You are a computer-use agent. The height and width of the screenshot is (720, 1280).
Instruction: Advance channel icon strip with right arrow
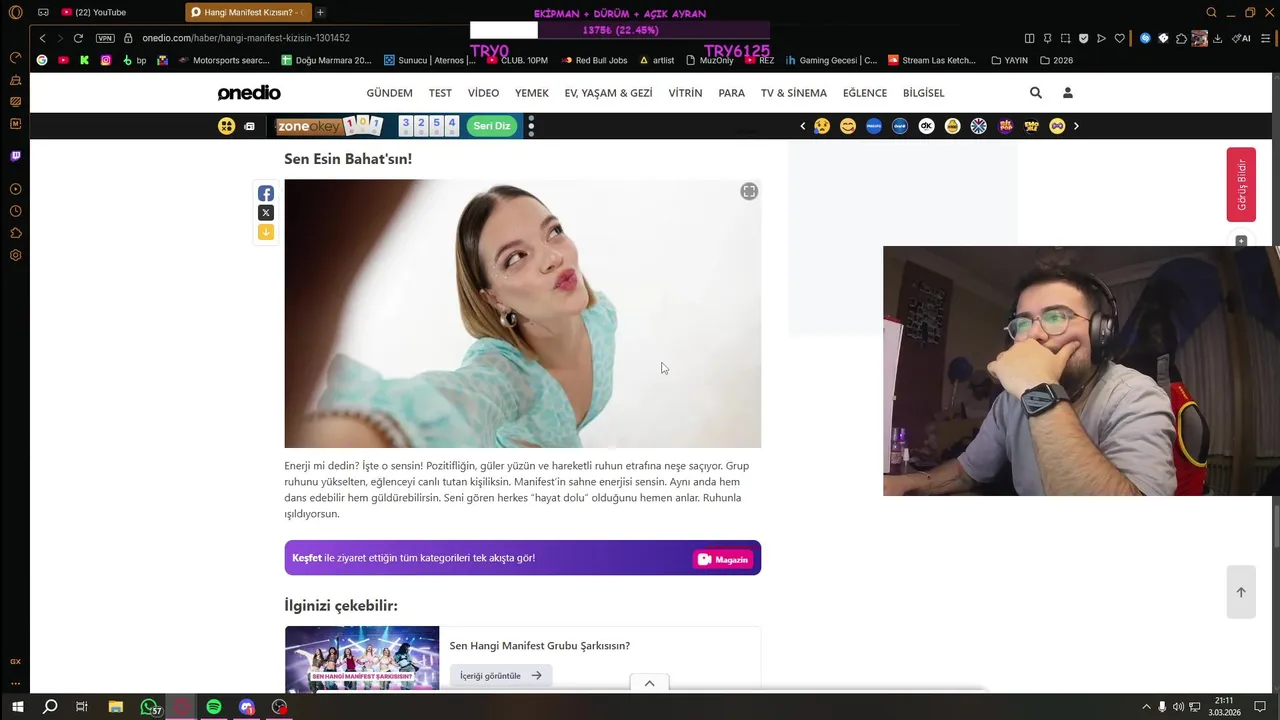click(1076, 126)
